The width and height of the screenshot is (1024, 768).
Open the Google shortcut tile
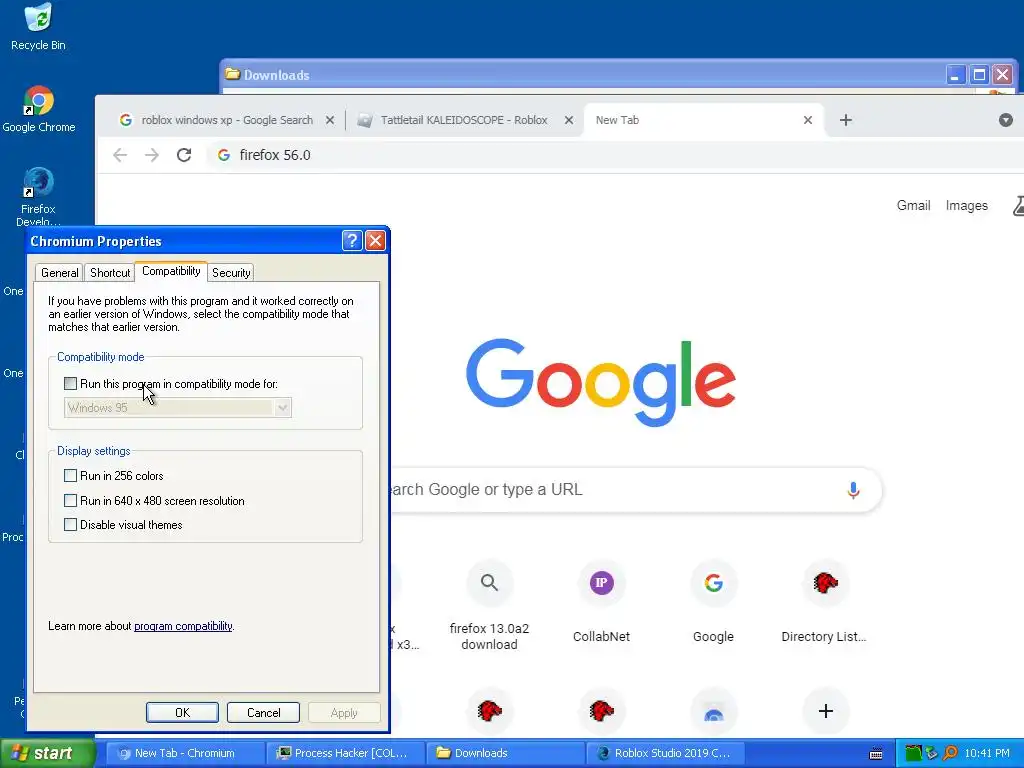713,602
